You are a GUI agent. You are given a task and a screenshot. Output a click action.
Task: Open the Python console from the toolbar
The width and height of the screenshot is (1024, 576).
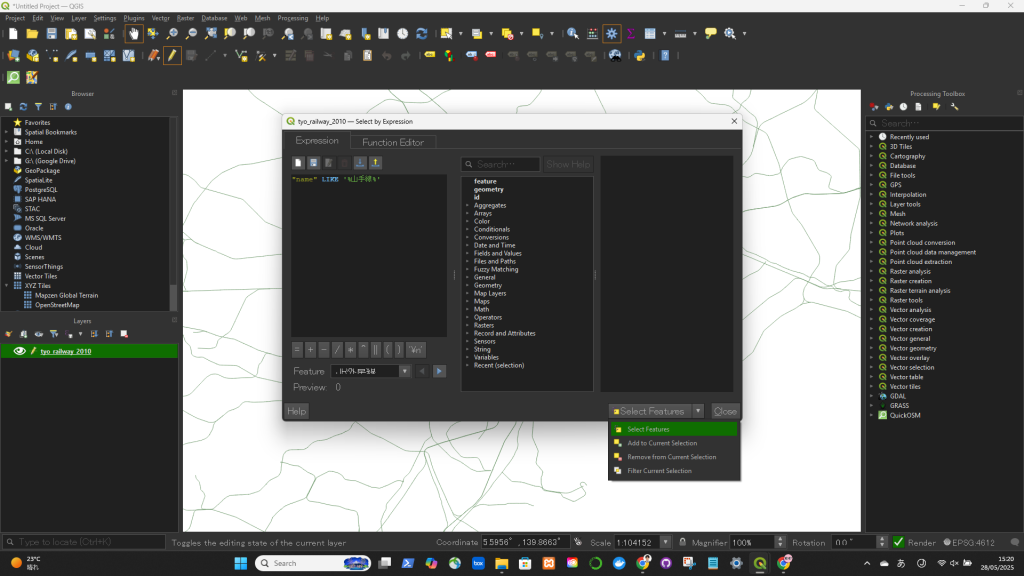click(x=639, y=55)
